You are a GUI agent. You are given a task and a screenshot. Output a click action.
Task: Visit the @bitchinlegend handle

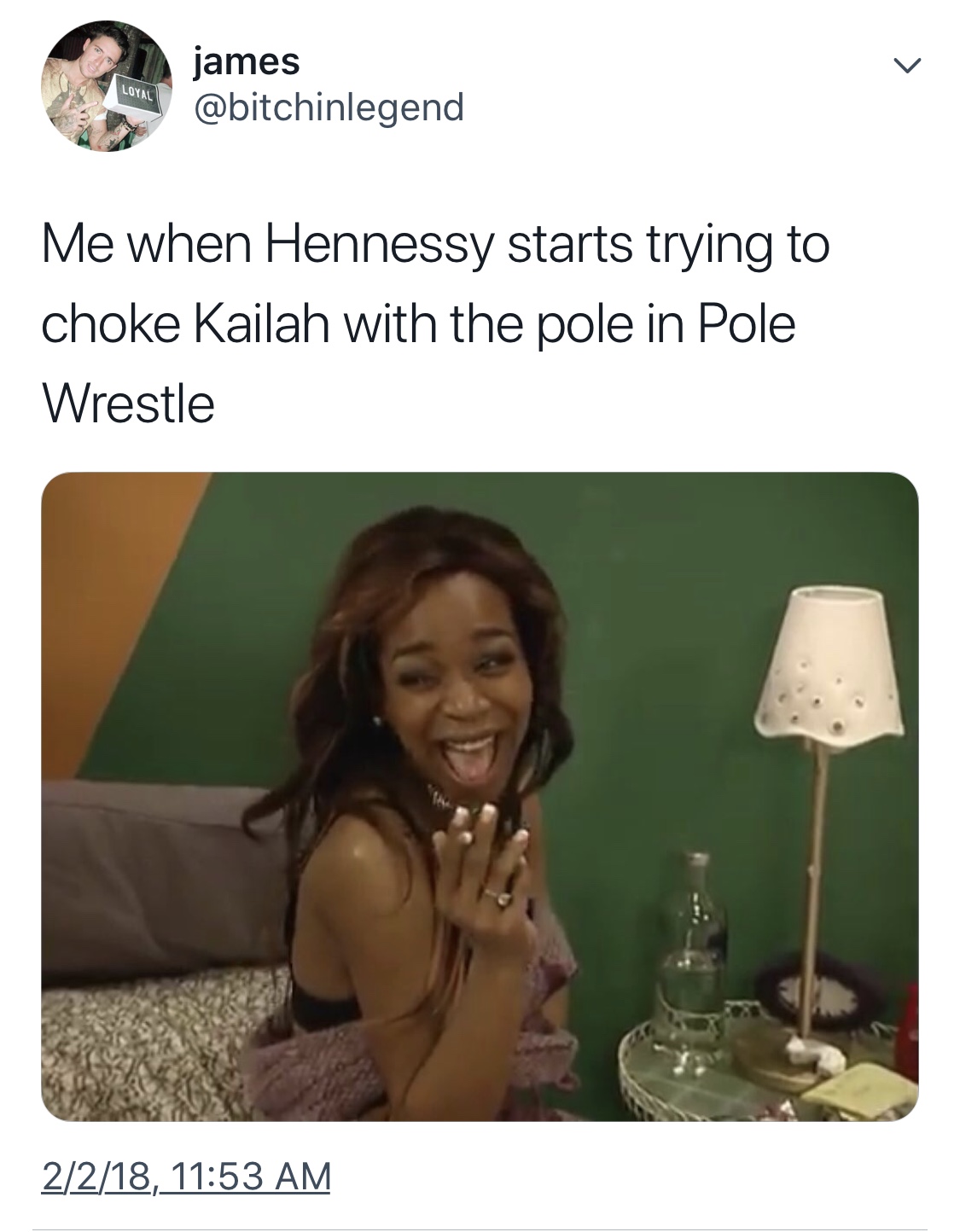(329, 108)
